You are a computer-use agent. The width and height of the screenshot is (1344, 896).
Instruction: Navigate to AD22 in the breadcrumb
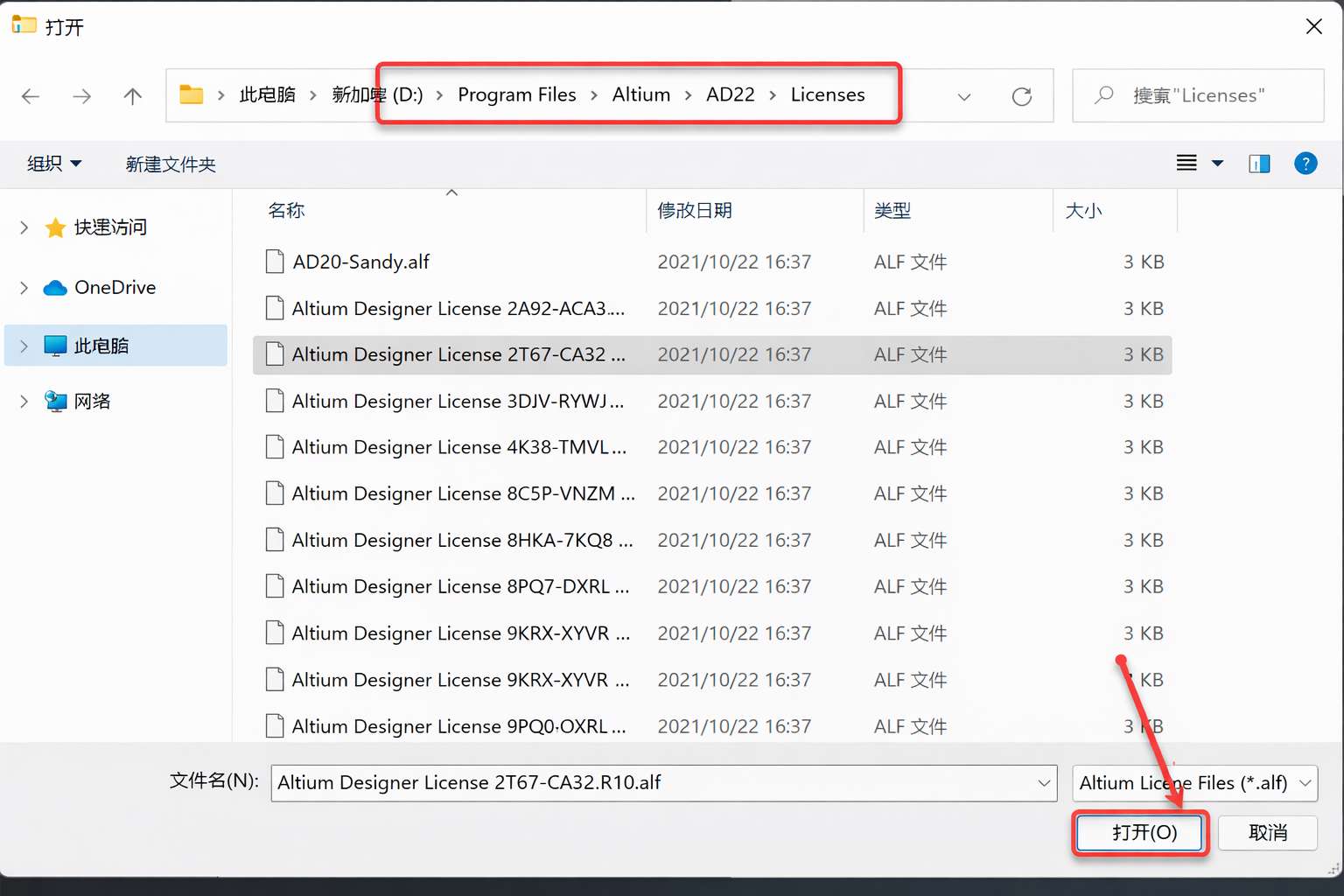pyautogui.click(x=731, y=94)
